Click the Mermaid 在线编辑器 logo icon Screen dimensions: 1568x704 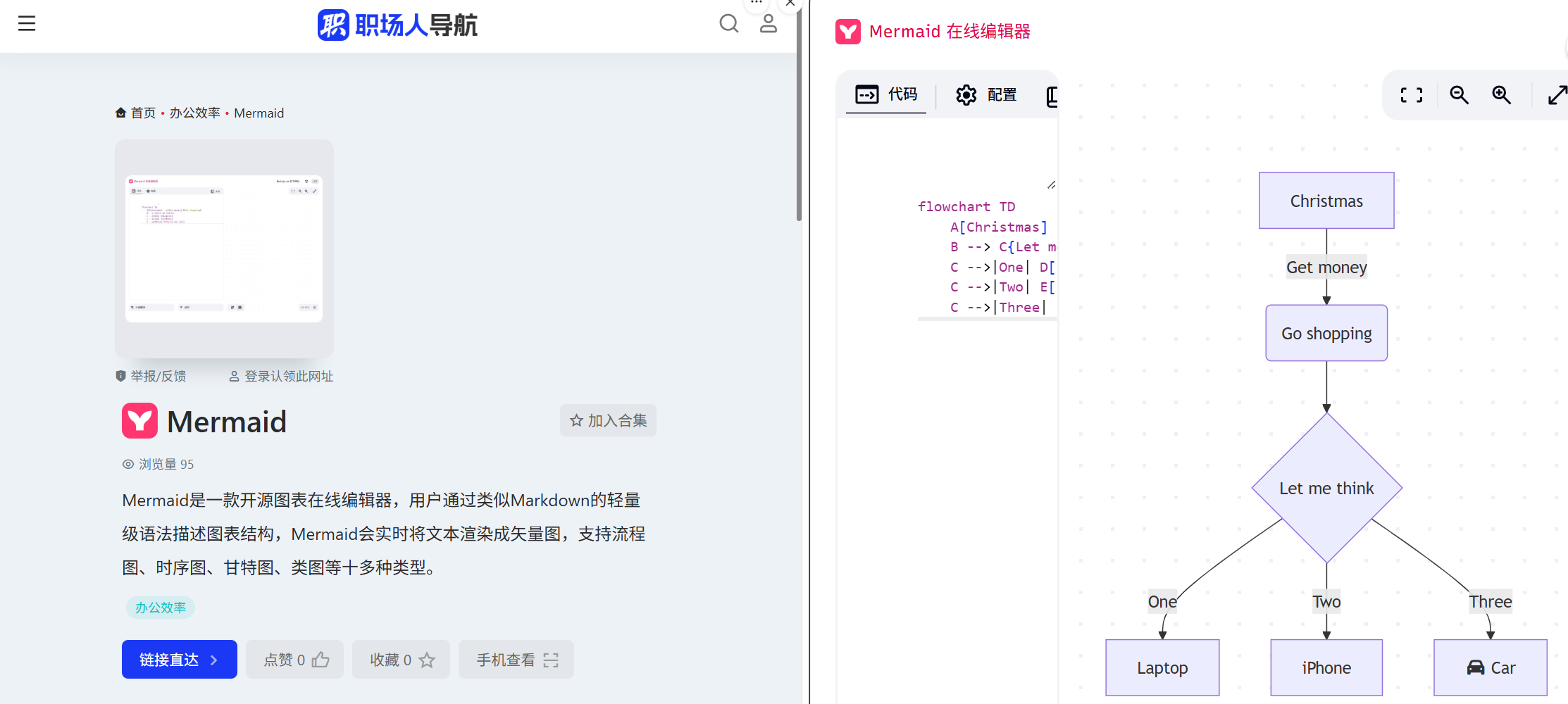848,32
